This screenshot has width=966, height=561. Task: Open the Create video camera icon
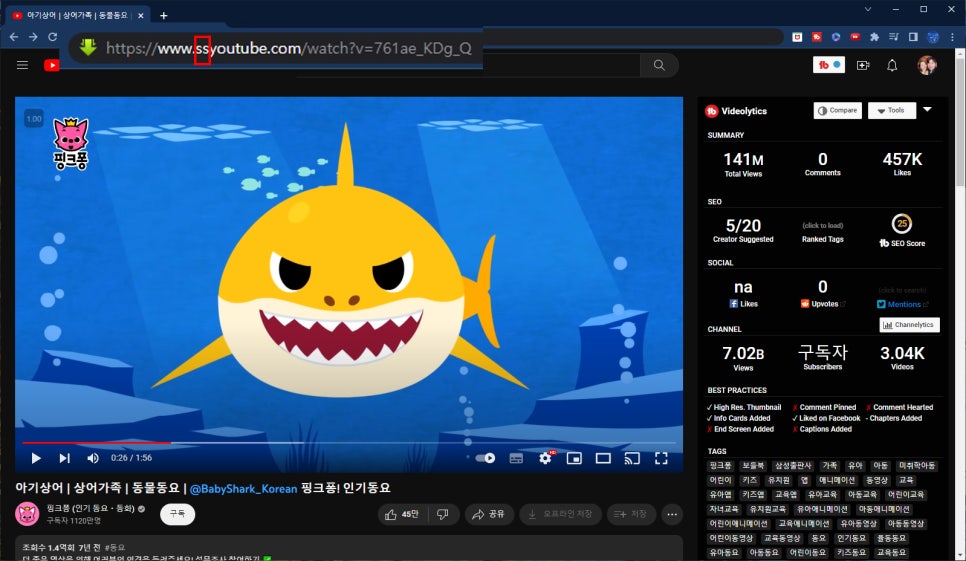click(863, 65)
